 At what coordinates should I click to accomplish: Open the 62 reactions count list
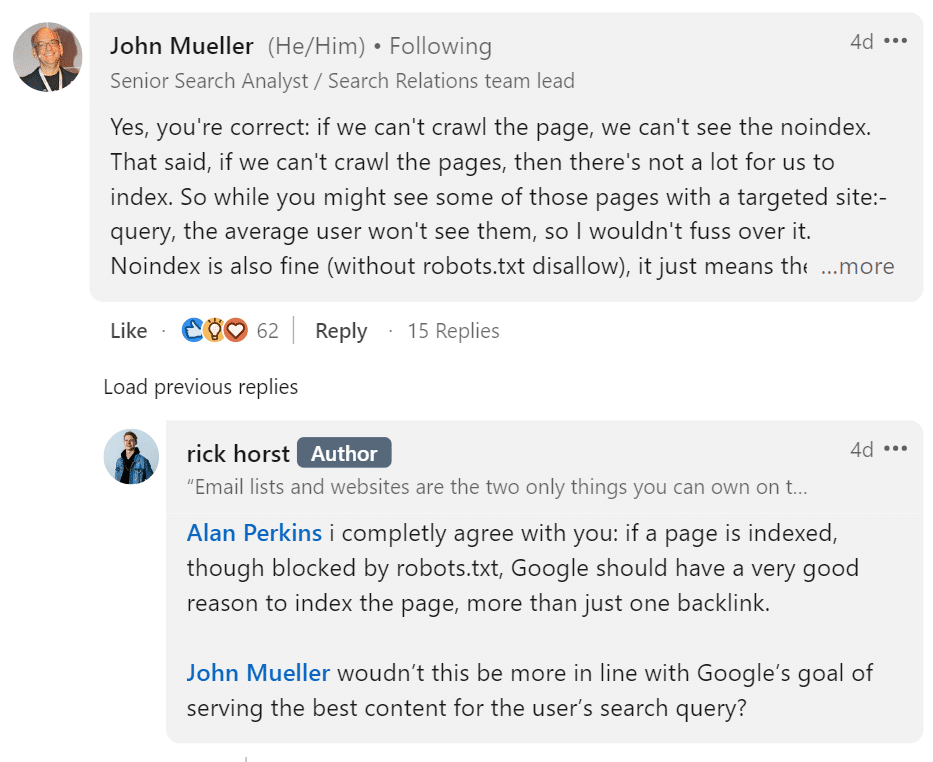(267, 331)
